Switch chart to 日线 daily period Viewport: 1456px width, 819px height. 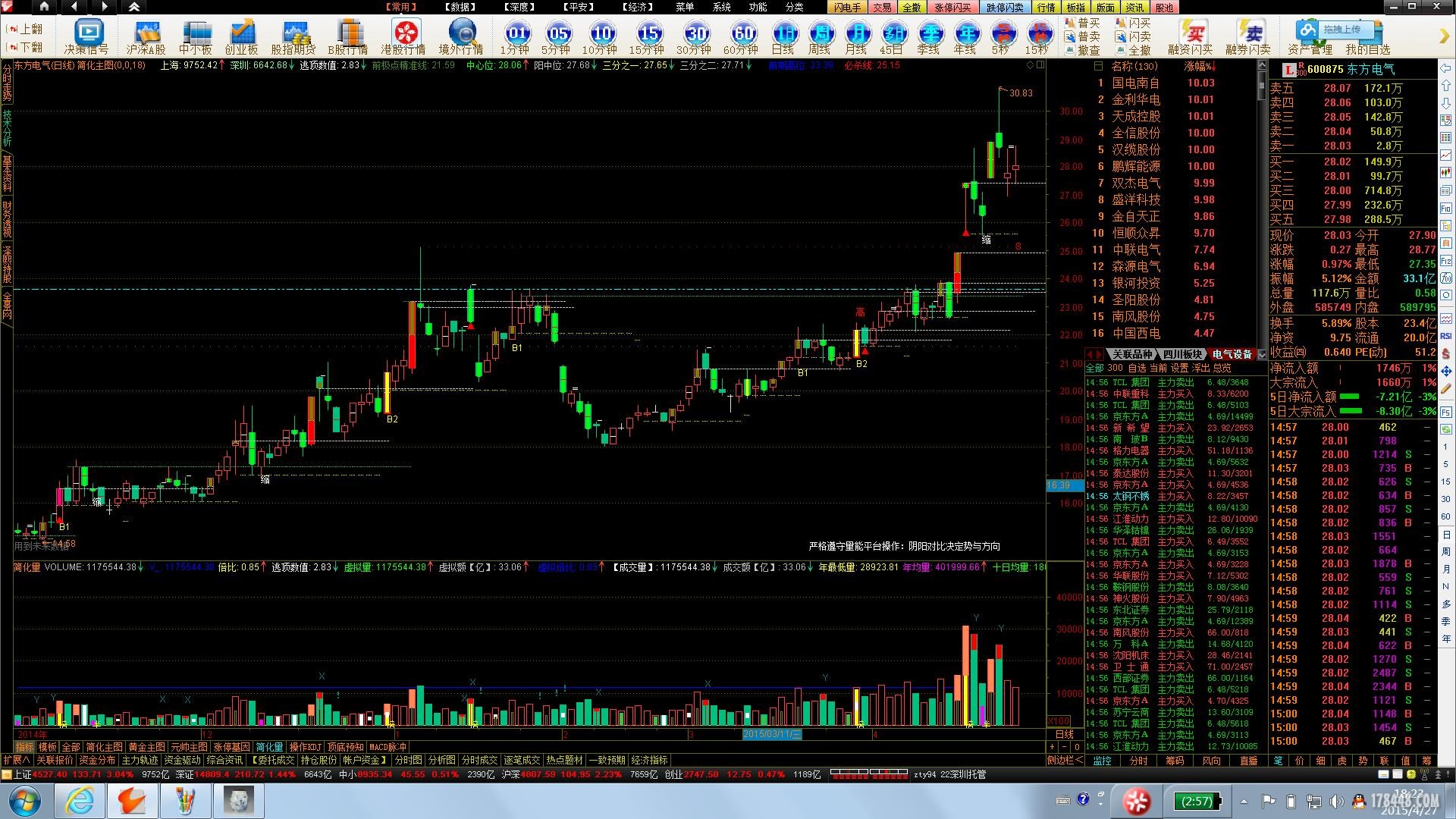click(x=783, y=36)
